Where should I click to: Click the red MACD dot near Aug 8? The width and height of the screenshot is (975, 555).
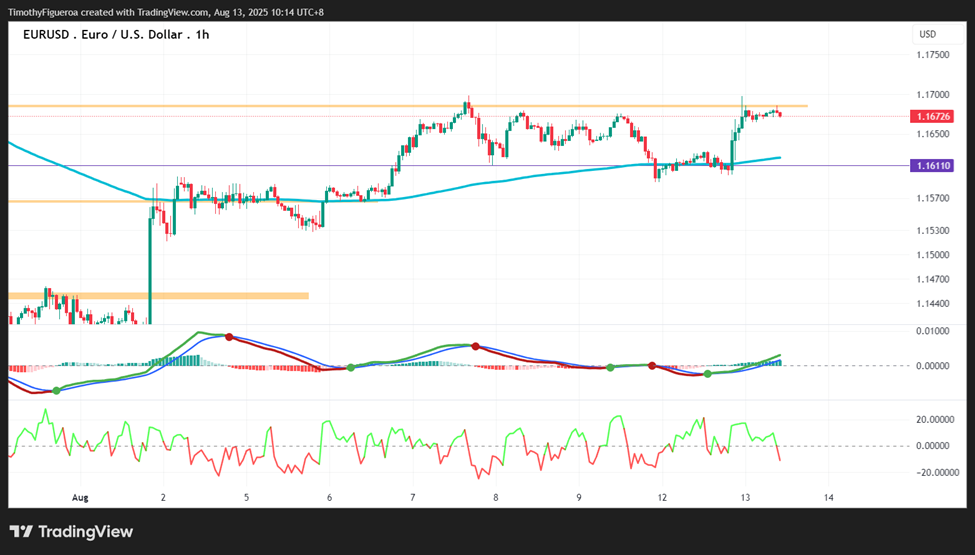[475, 346]
